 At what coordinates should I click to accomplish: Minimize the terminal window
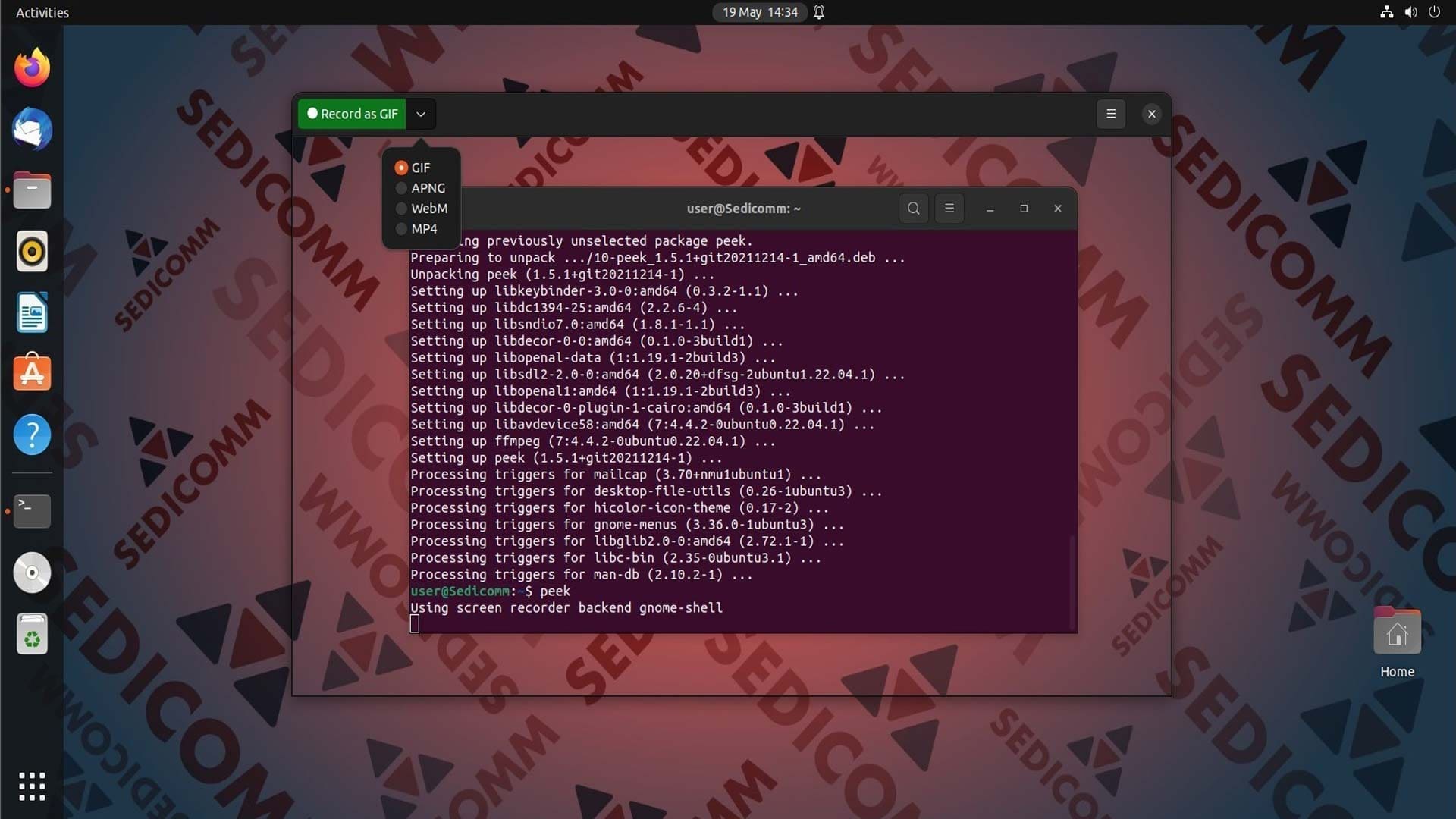pos(990,209)
